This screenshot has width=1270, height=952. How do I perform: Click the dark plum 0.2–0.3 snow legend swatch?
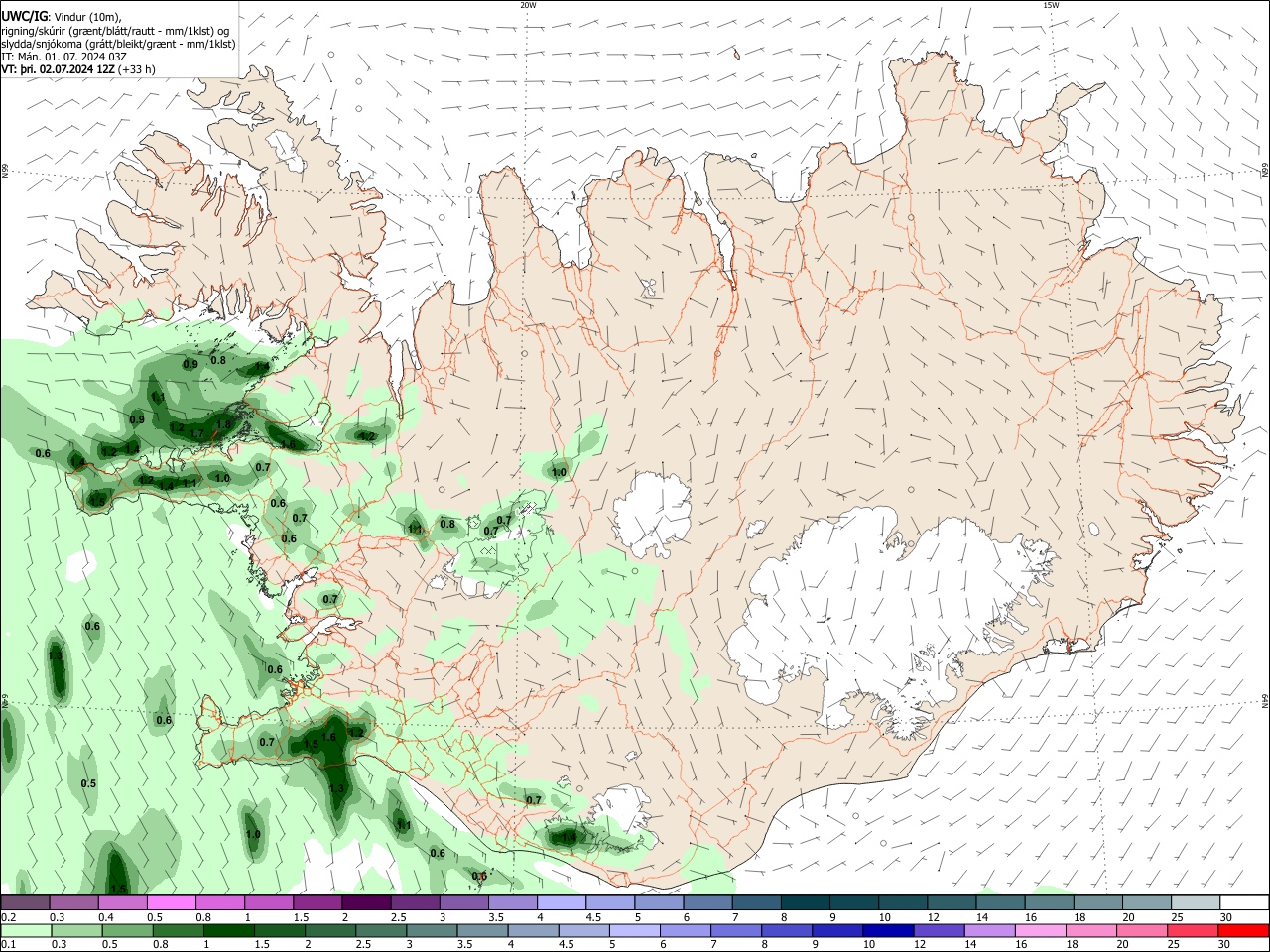(25, 903)
